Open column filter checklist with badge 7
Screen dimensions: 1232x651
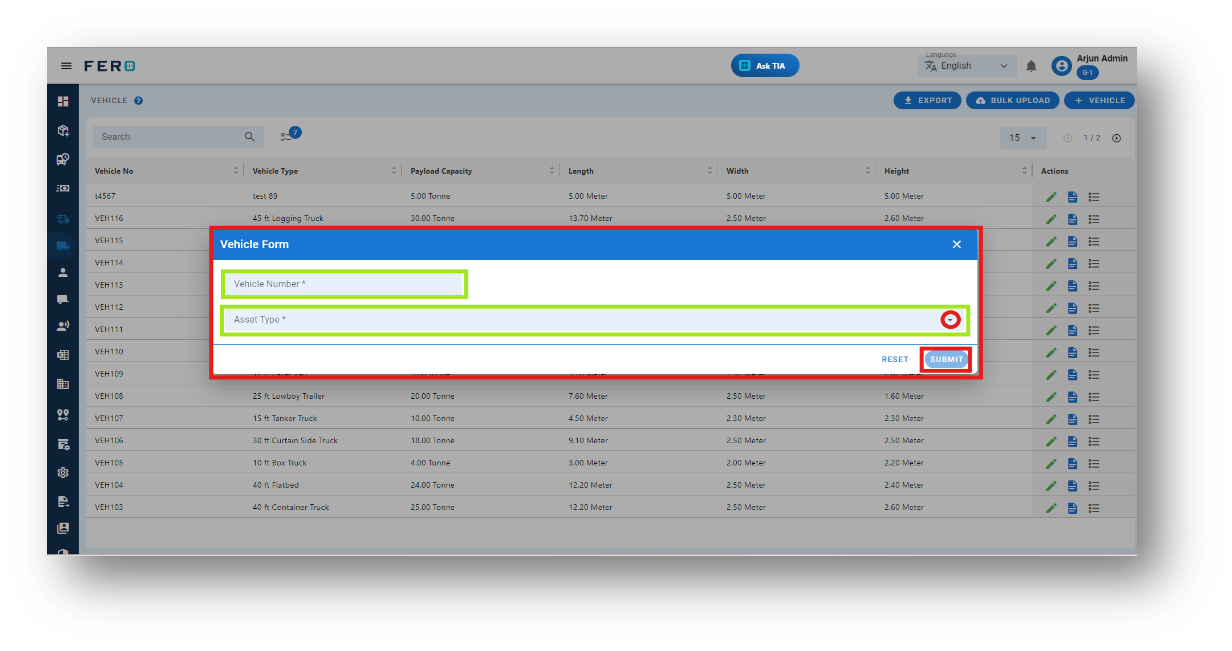[290, 135]
